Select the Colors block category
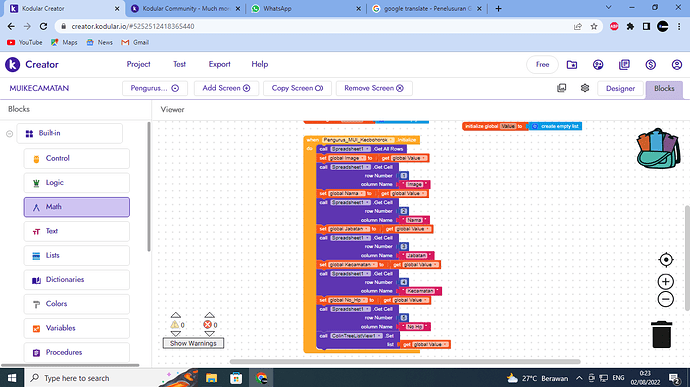The width and height of the screenshot is (690, 387). (x=77, y=304)
